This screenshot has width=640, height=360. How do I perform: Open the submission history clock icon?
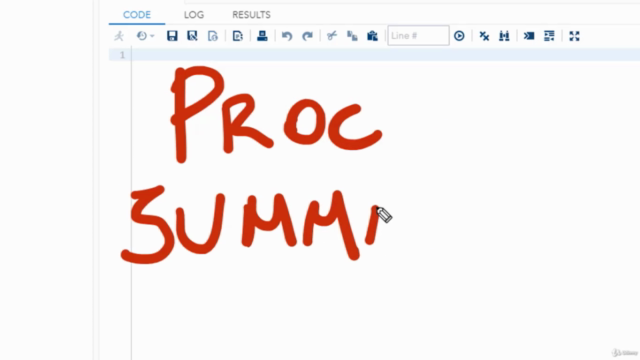click(142, 36)
